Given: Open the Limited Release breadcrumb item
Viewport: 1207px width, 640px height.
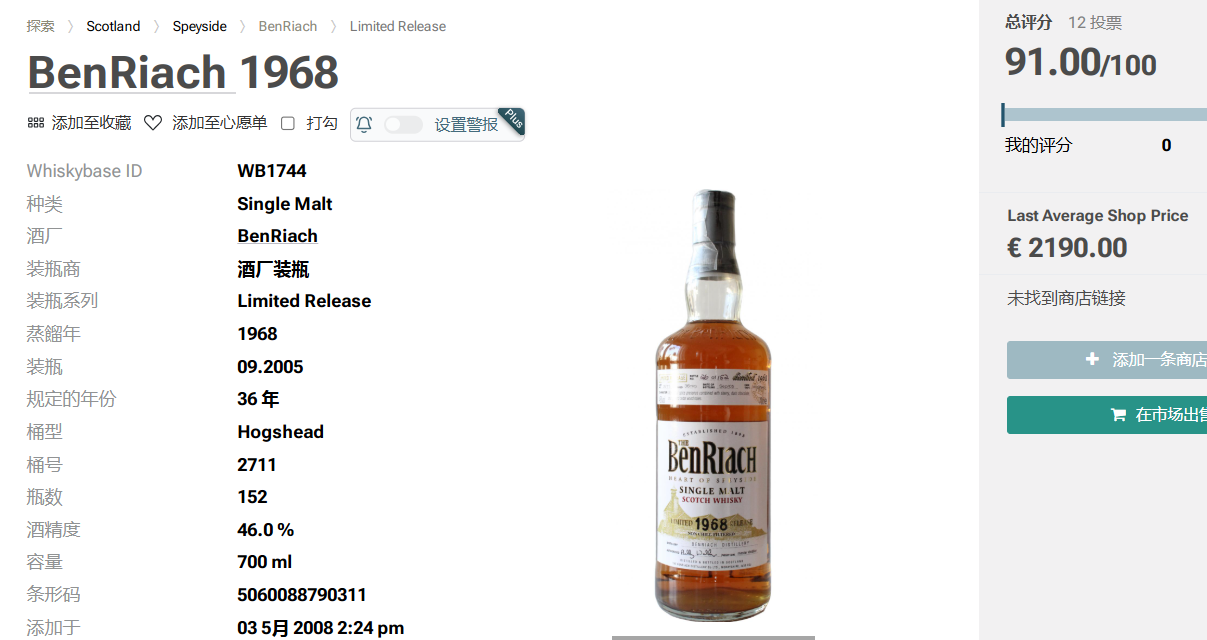Looking at the screenshot, I should (398, 26).
